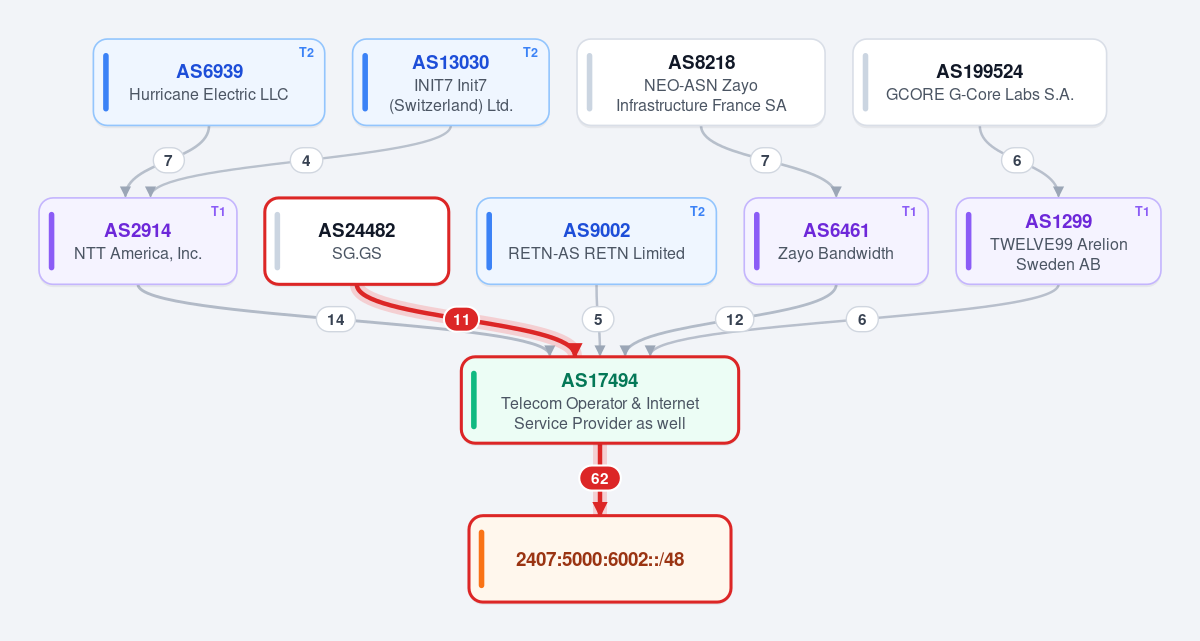This screenshot has height=641, width=1200.
Task: Click the AS13030 Init7 node
Action: click(450, 82)
